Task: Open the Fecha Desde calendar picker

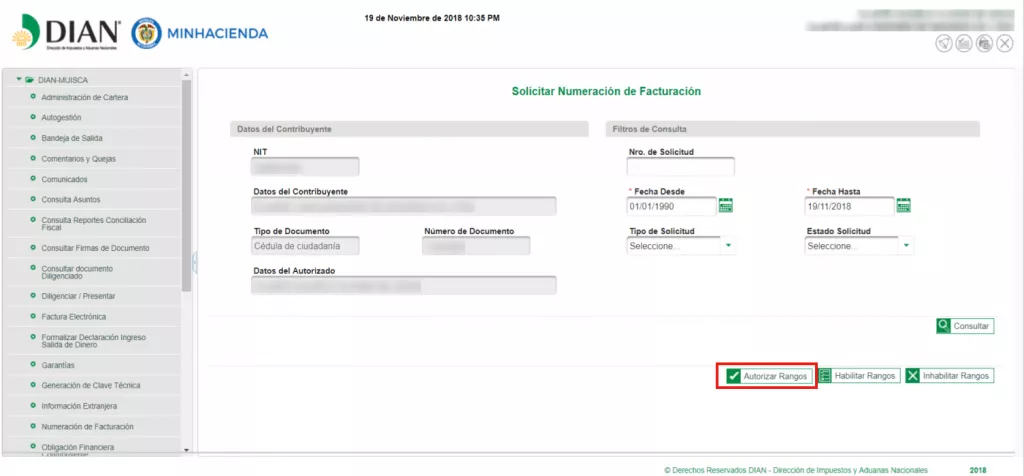Action: pos(726,206)
